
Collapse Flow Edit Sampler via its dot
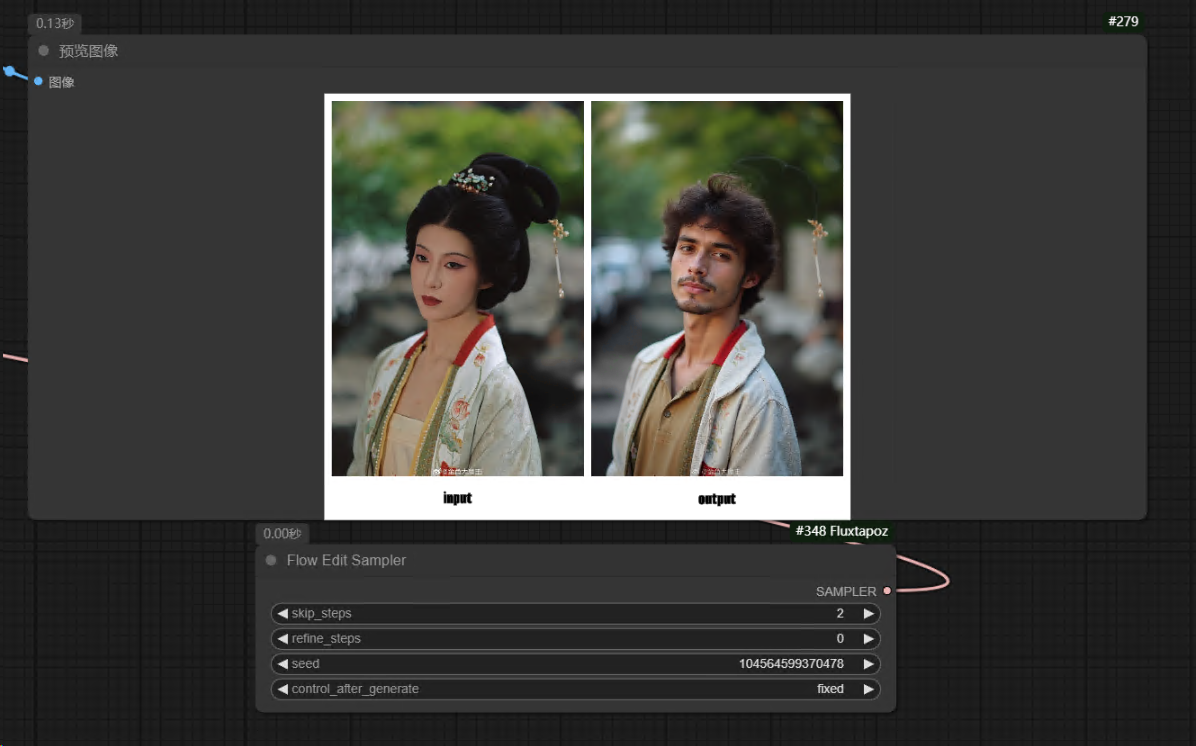click(271, 561)
